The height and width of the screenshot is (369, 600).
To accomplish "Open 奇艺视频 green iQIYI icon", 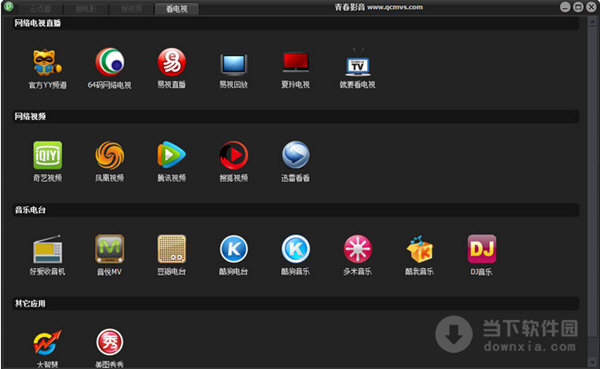I will (47, 155).
